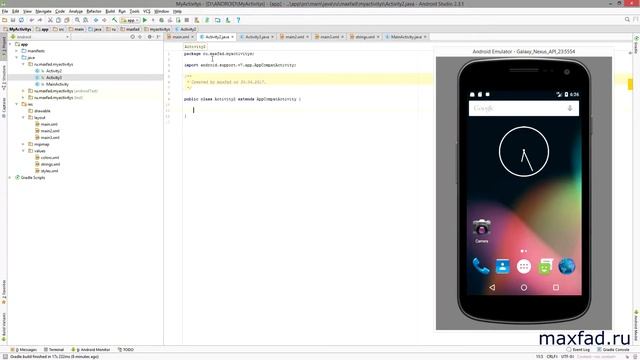
Task: Open the Messages tool window
Action: pos(23,350)
